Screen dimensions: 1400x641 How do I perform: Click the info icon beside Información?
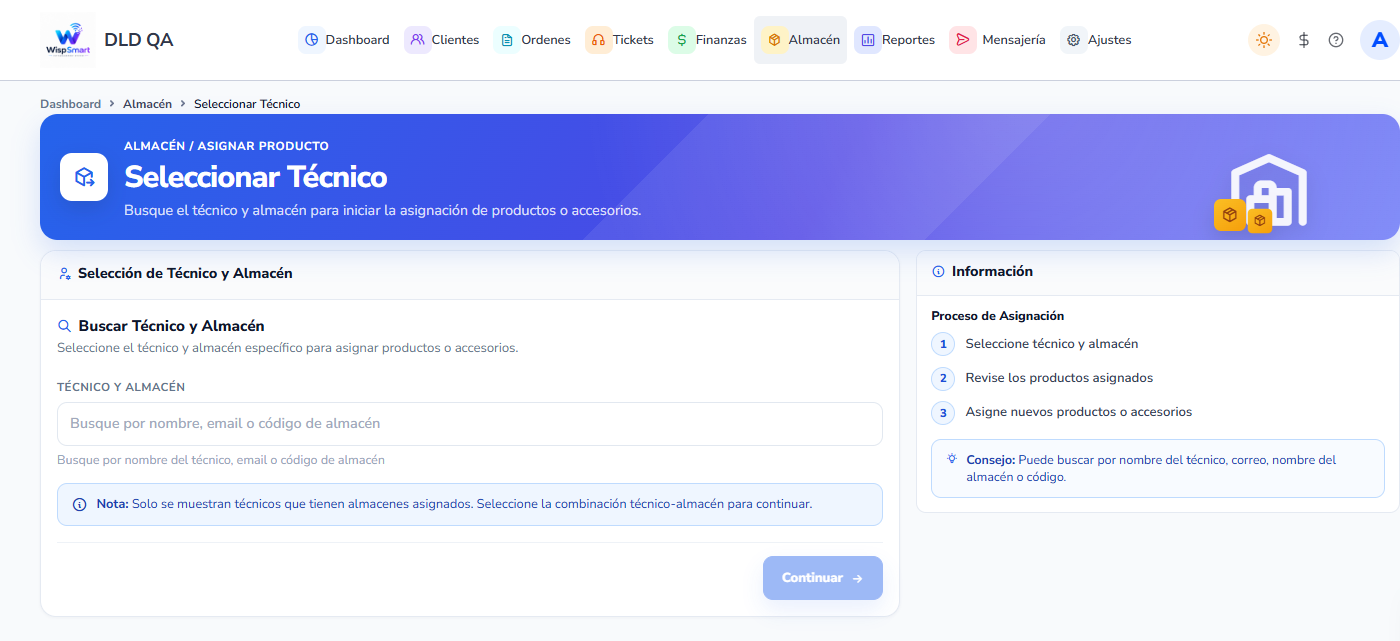[x=938, y=271]
